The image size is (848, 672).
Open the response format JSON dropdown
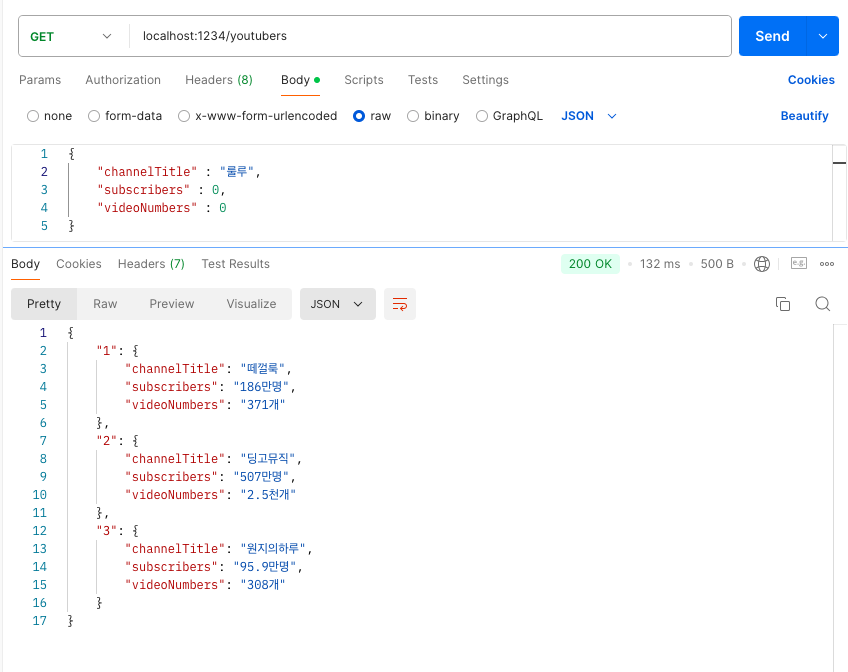coord(337,304)
